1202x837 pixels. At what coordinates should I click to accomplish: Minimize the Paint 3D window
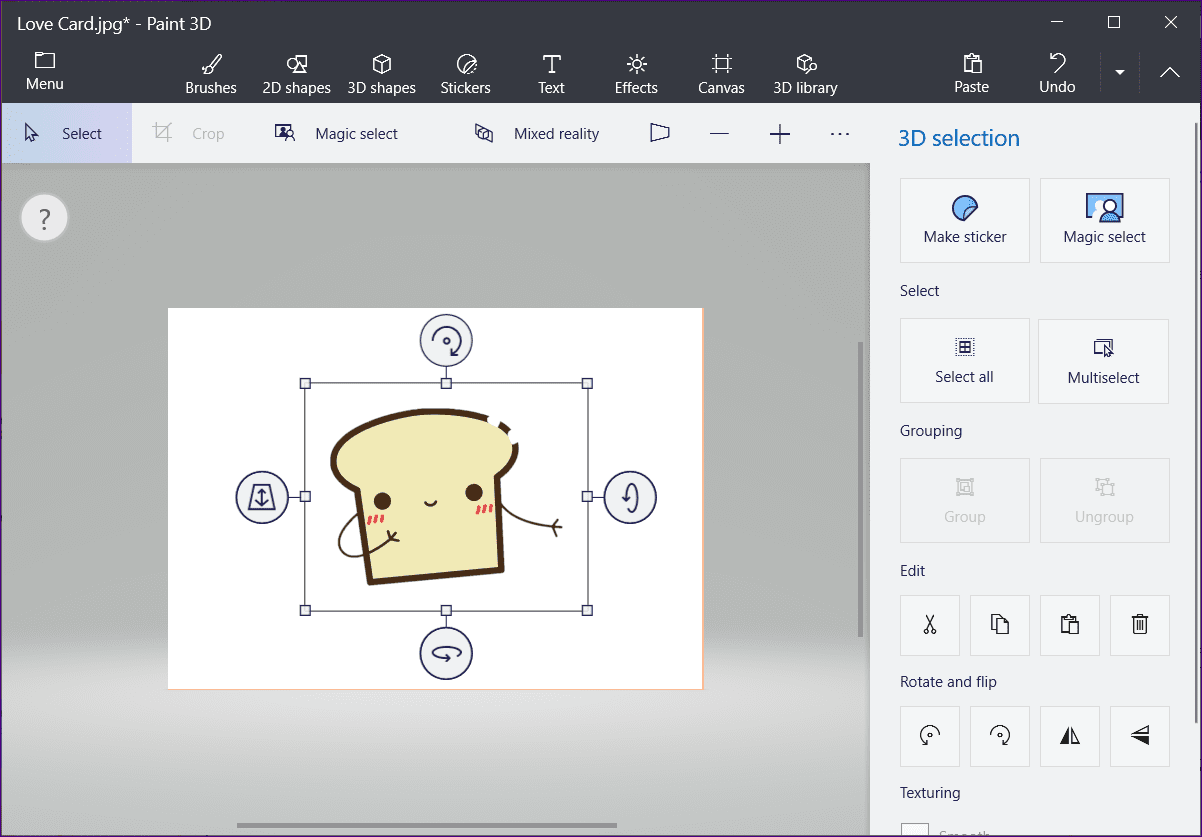[1058, 22]
